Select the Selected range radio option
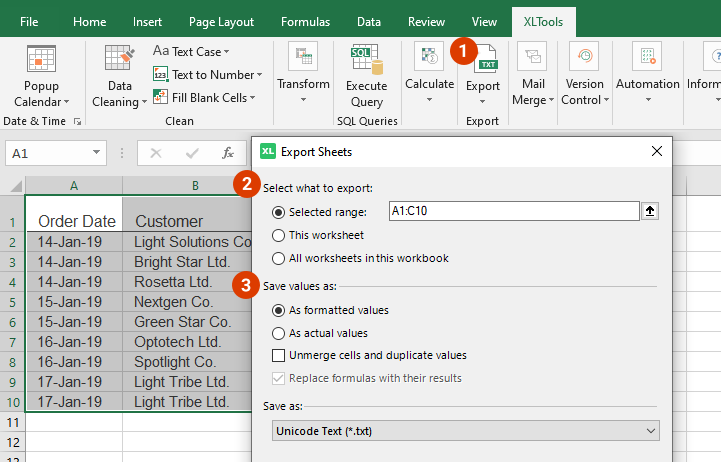This screenshot has height=462, width=721. tap(278, 212)
